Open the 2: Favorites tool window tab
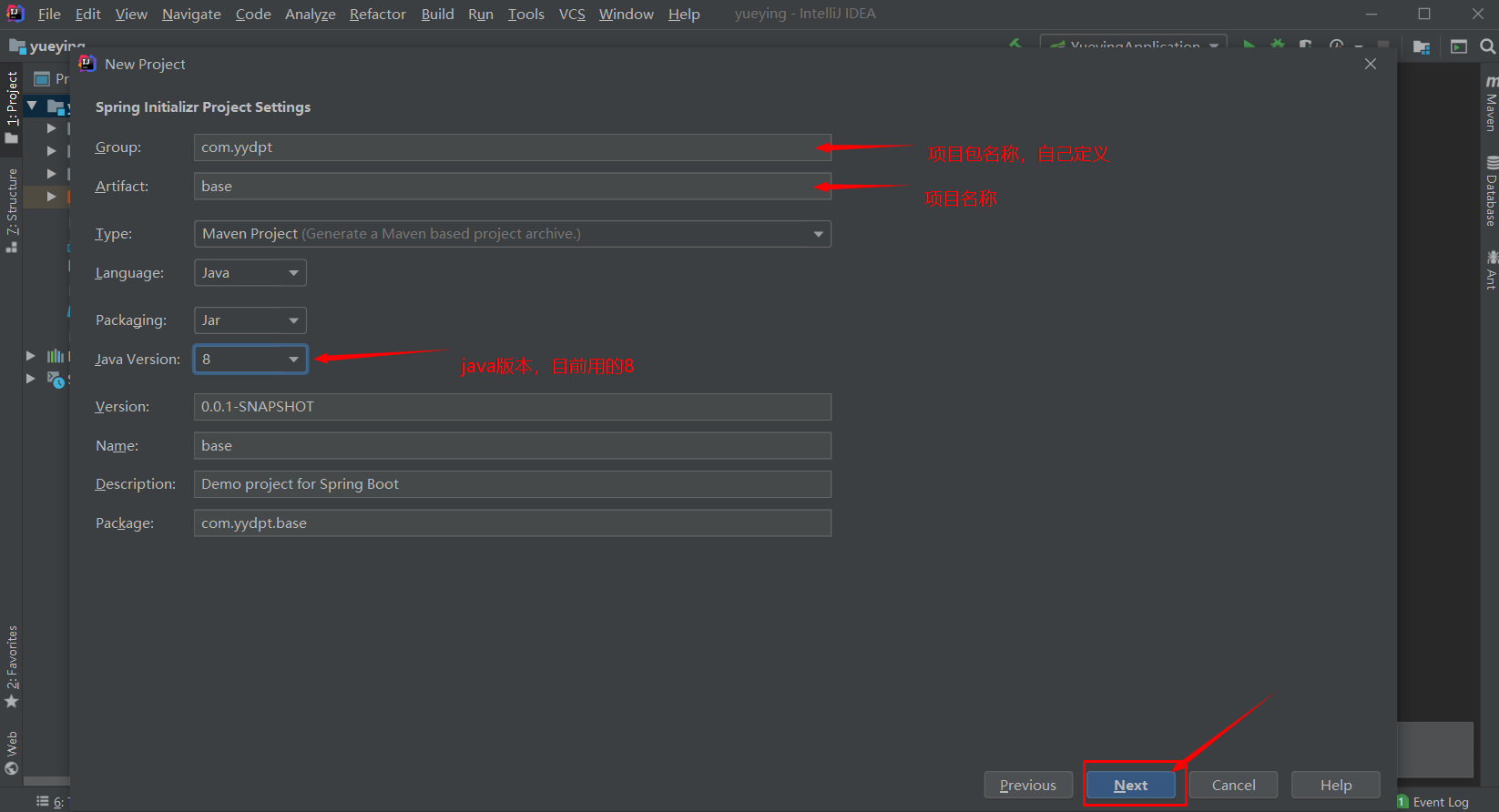Viewport: 1499px width, 812px height. tap(12, 666)
